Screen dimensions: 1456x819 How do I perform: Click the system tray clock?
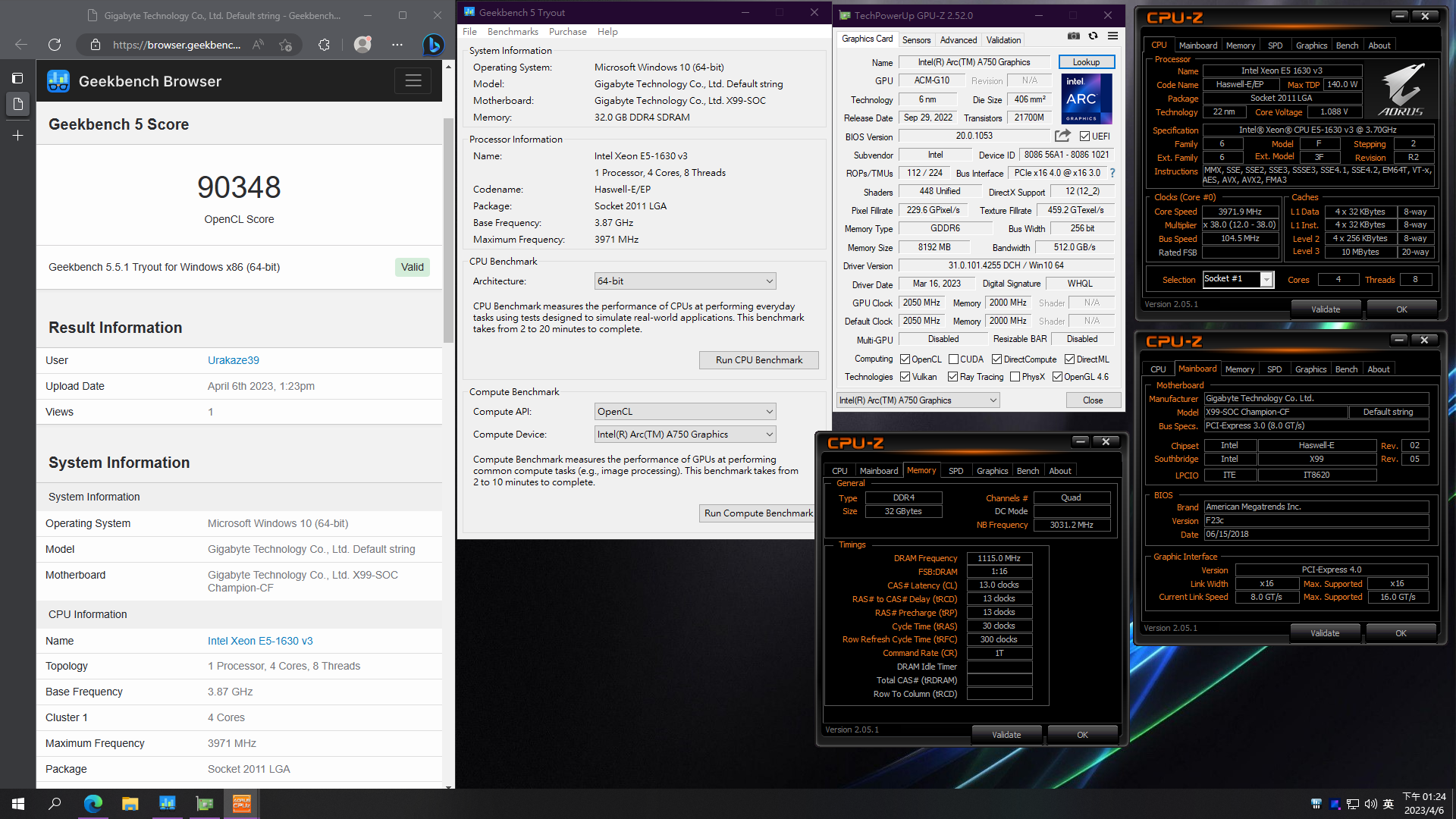click(1424, 804)
